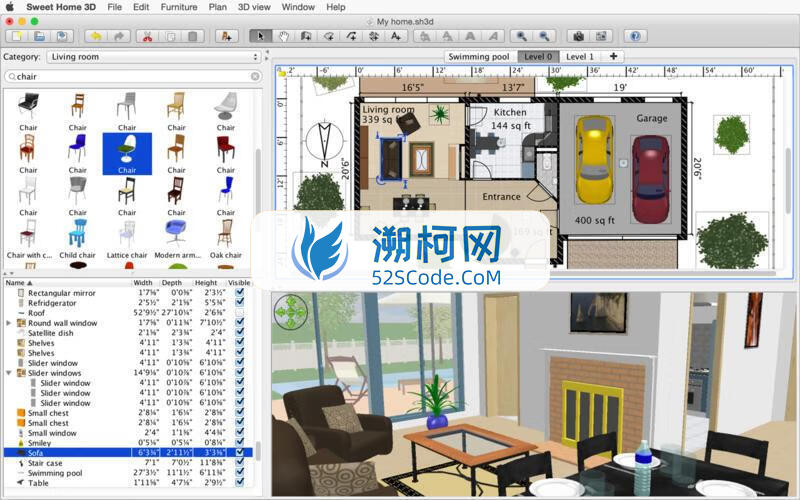Viewport: 800px width, 500px height.
Task: Click the Height column header
Action: point(206,283)
